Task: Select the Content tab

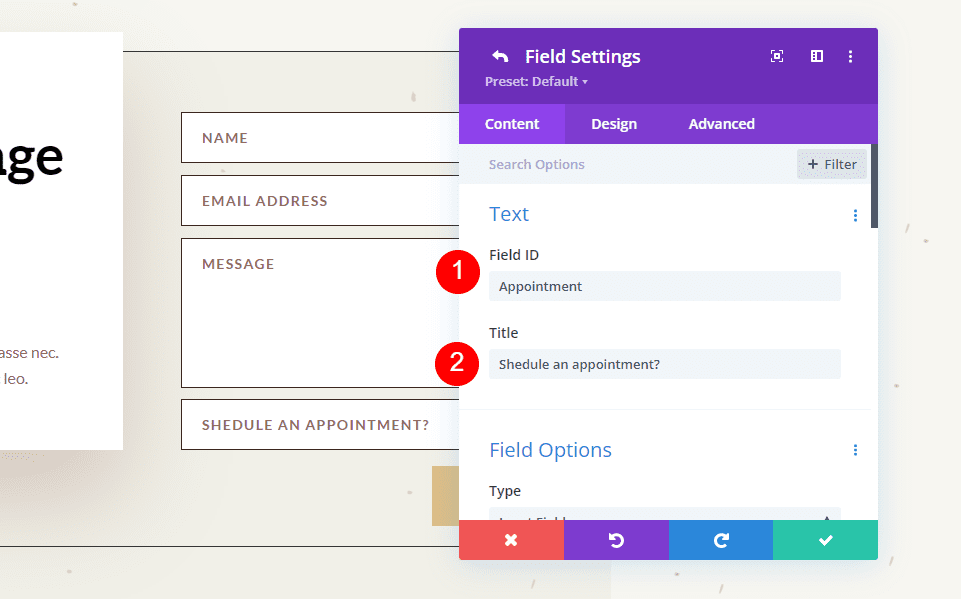Action: click(x=512, y=123)
